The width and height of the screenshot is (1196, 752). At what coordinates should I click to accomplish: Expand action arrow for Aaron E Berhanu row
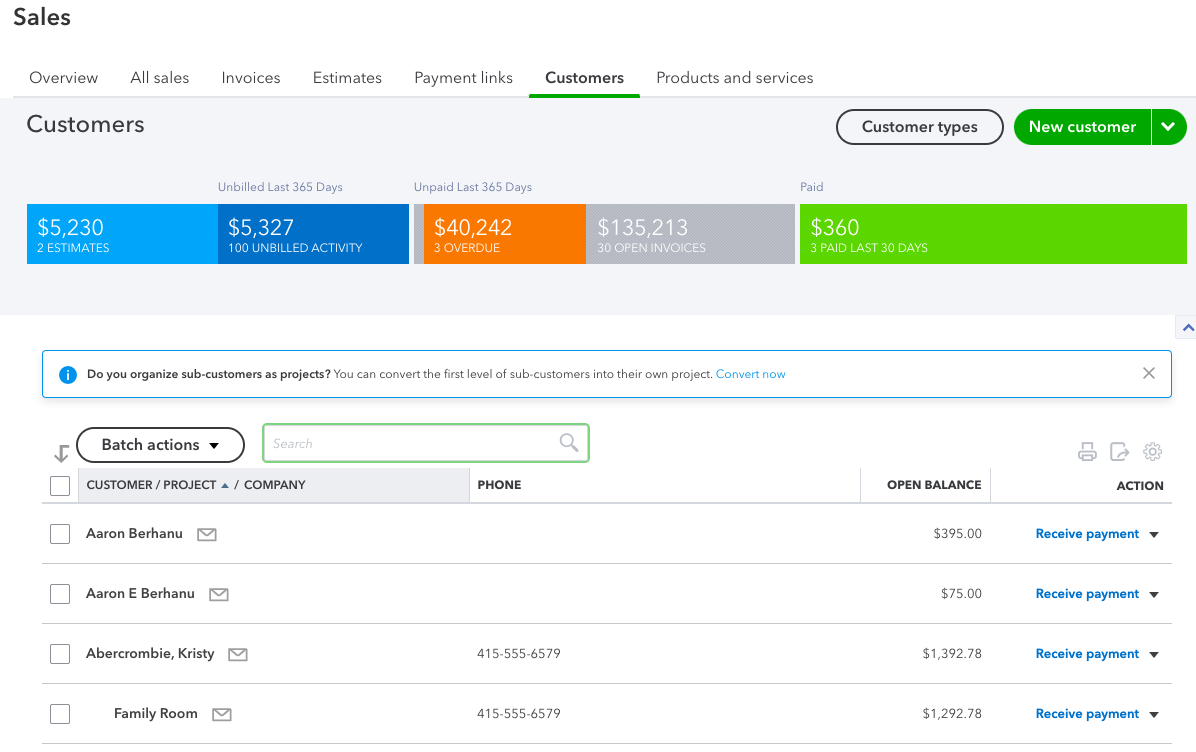click(x=1154, y=594)
